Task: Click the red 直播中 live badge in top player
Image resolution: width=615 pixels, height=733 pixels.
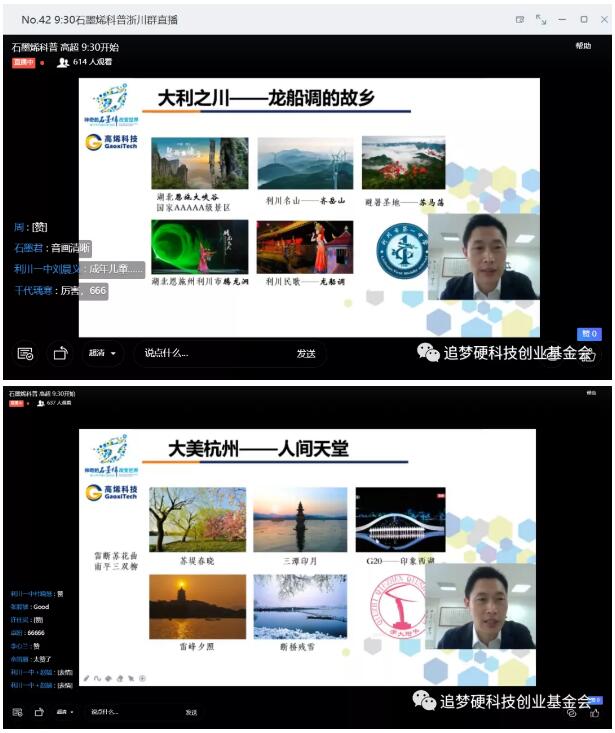Action: [x=23, y=62]
